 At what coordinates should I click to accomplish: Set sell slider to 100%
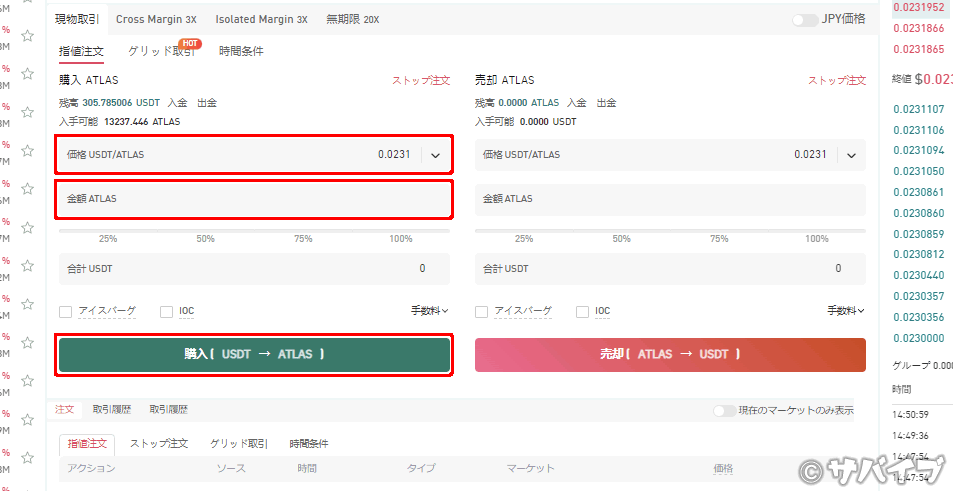(816, 239)
